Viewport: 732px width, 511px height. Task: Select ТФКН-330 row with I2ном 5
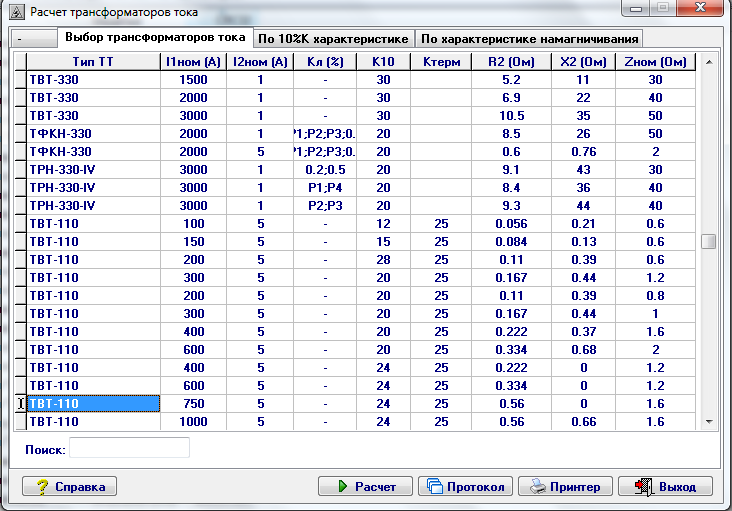pos(355,152)
